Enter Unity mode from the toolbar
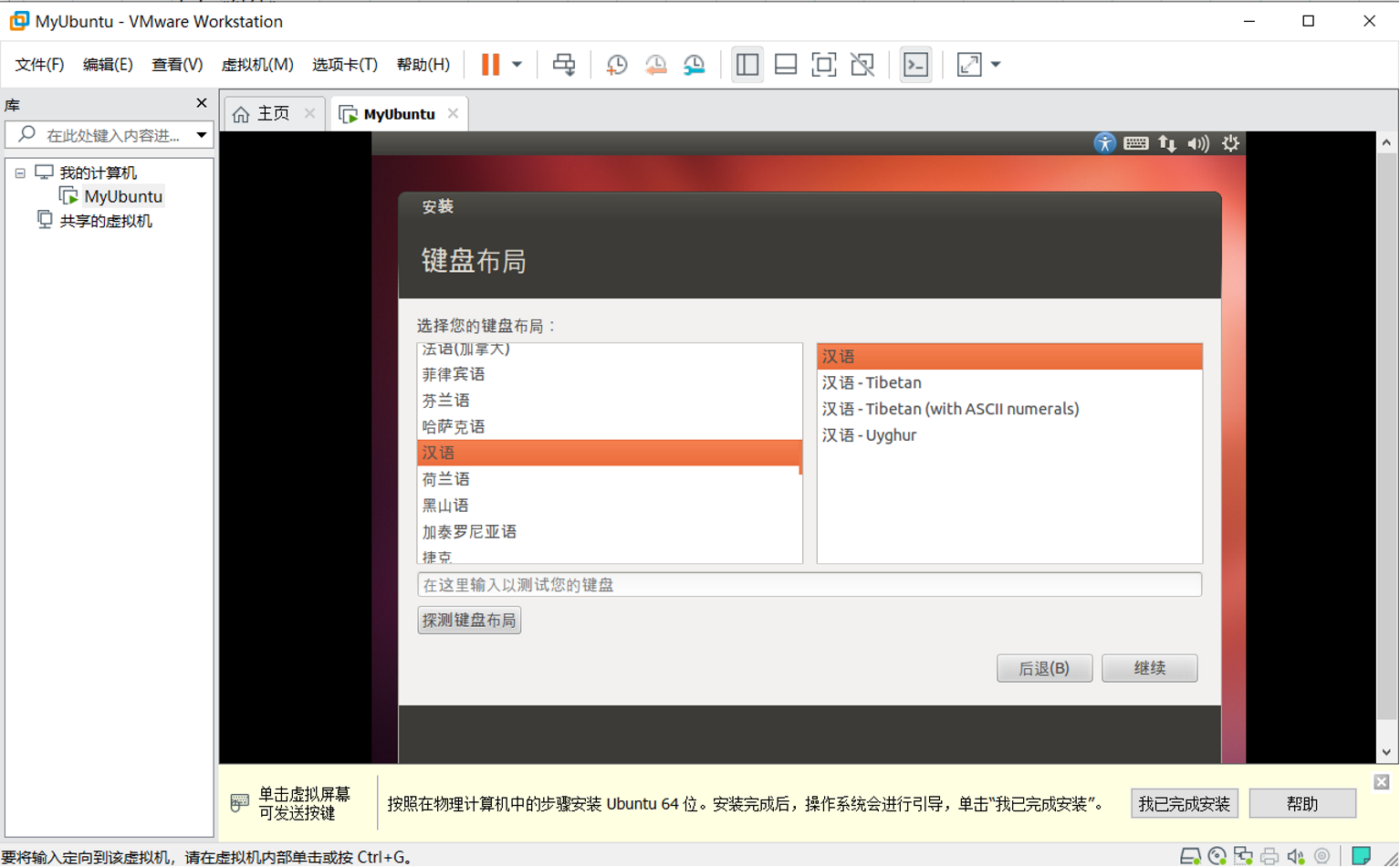Image resolution: width=1400 pixels, height=867 pixels. (862, 64)
